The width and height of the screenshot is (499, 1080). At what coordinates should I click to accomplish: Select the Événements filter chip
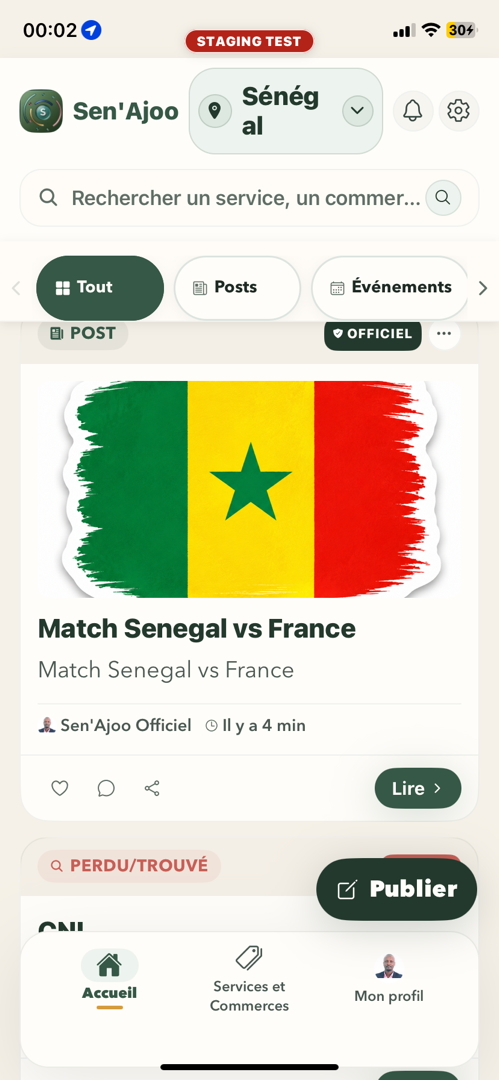[x=390, y=288]
